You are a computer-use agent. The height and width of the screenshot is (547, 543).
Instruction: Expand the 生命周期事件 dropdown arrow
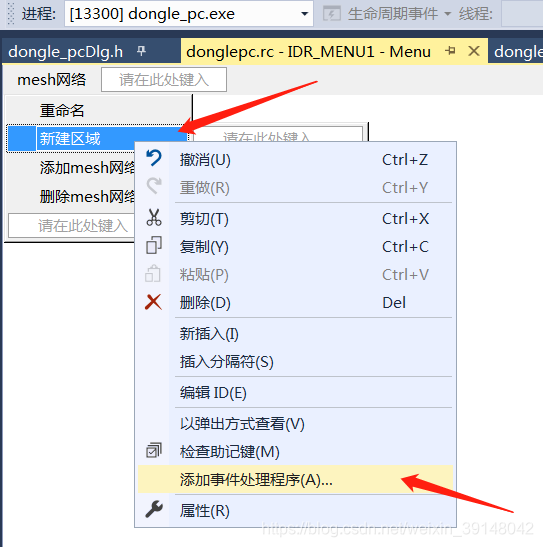click(447, 14)
